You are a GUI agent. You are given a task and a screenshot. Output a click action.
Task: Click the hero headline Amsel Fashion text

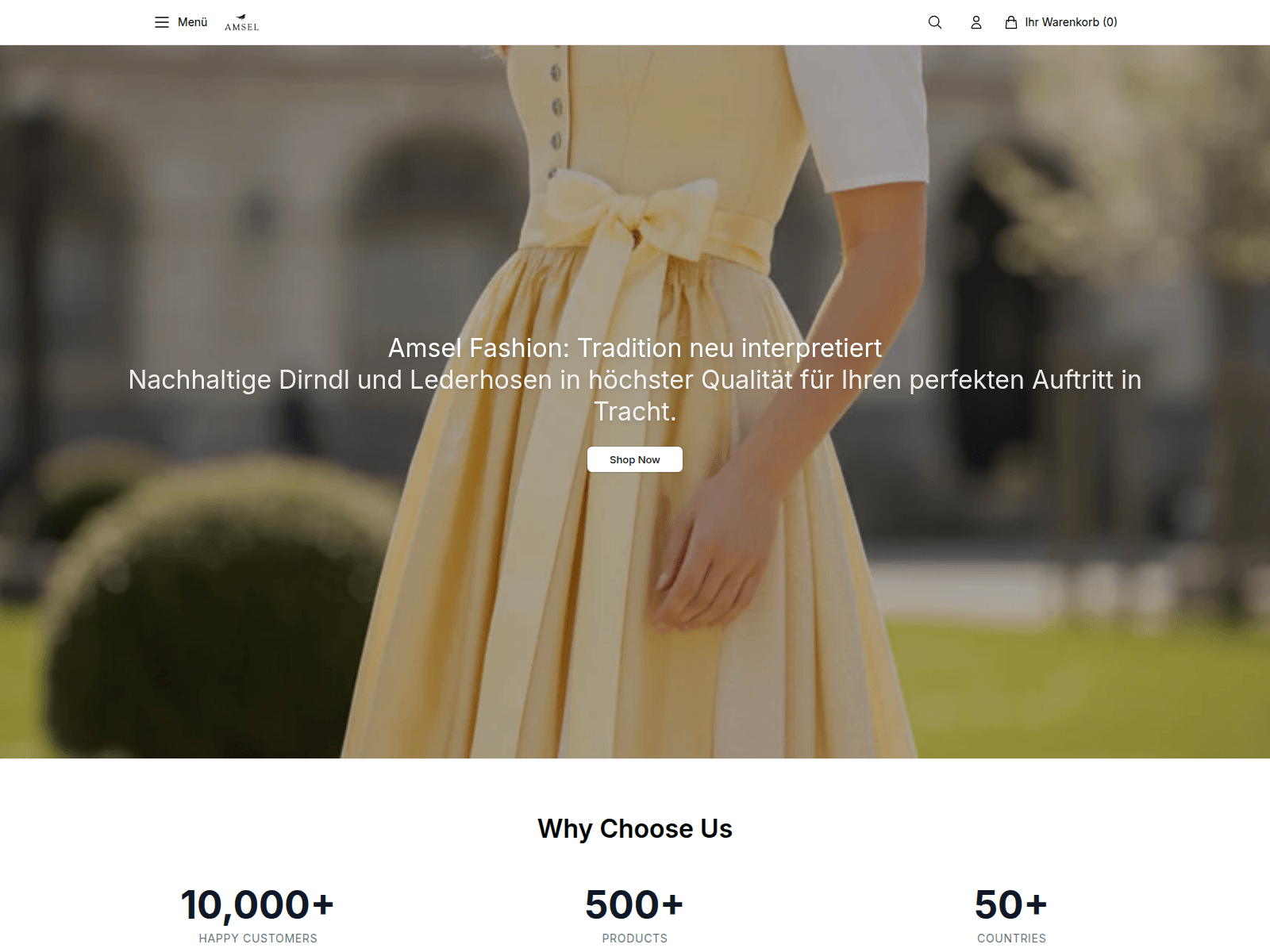pos(635,347)
